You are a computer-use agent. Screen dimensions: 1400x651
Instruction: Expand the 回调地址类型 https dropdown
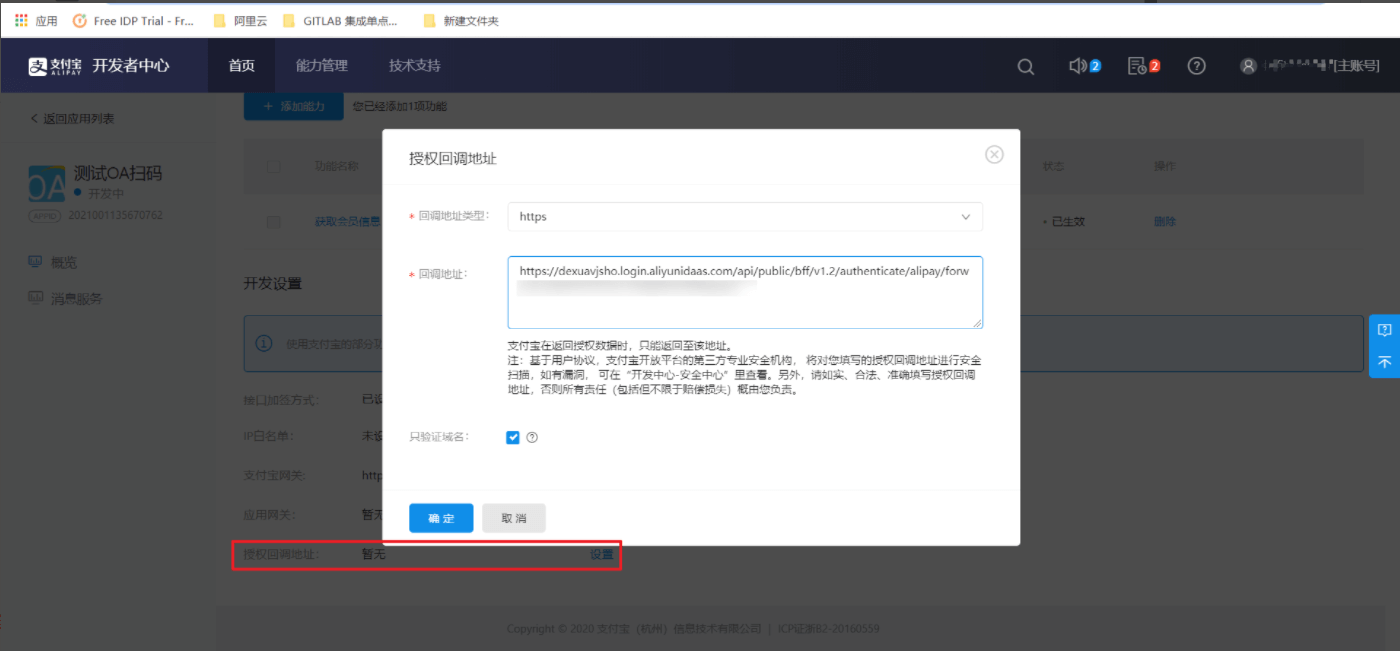tap(744, 217)
